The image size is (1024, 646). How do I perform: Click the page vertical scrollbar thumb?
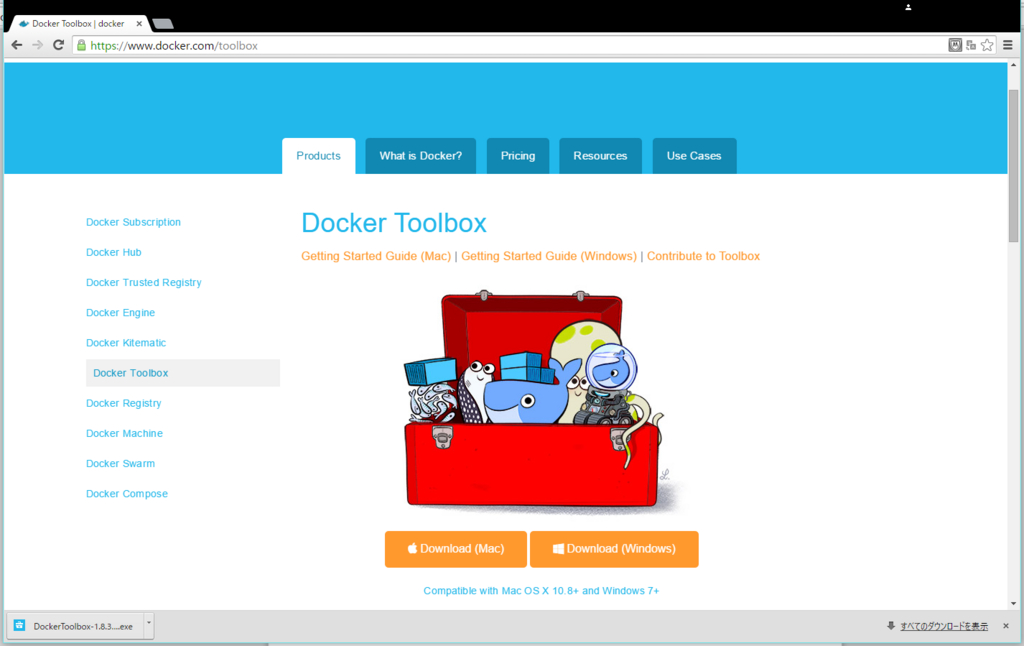(1013, 166)
